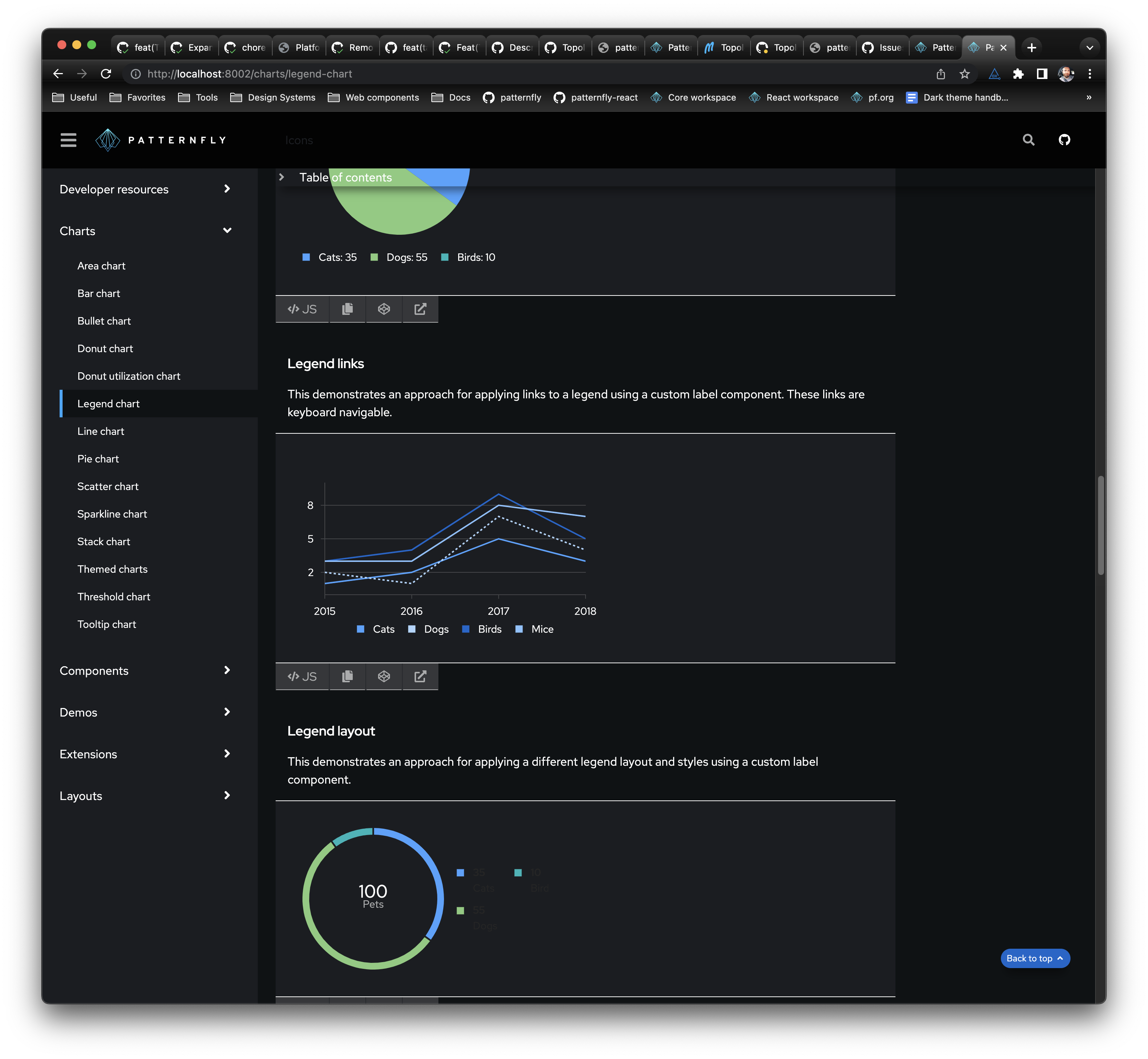Click the Birds legend color swatch

tap(466, 629)
